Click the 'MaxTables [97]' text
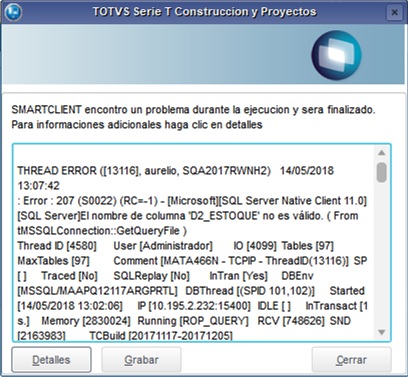This screenshot has width=408, height=377. [53, 261]
